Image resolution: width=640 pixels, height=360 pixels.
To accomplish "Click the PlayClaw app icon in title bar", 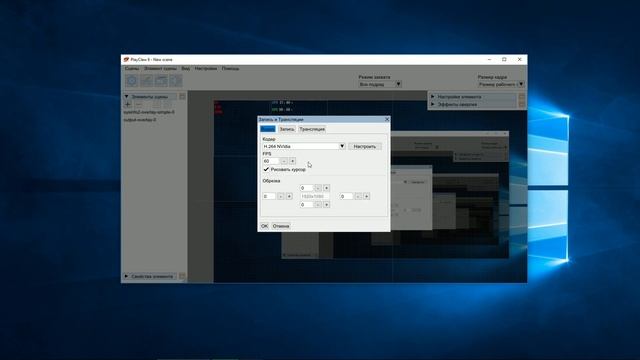I will pos(127,60).
